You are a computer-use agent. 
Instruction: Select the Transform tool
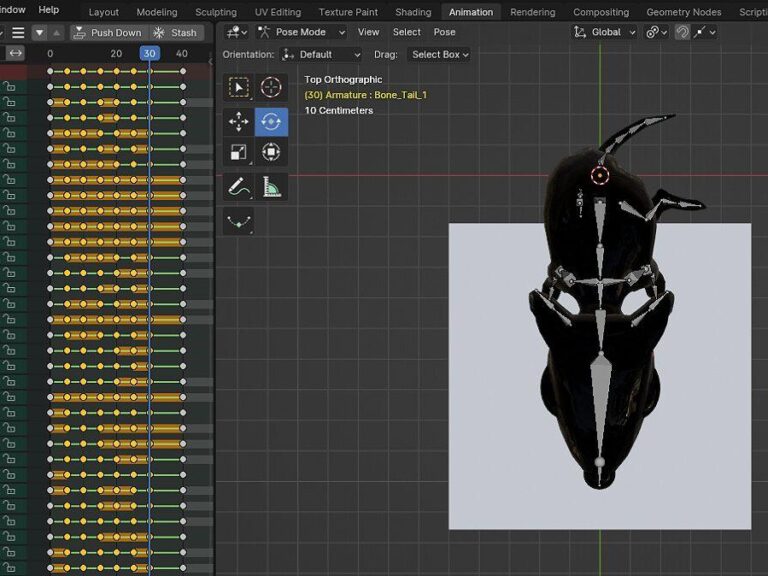[x=271, y=153]
